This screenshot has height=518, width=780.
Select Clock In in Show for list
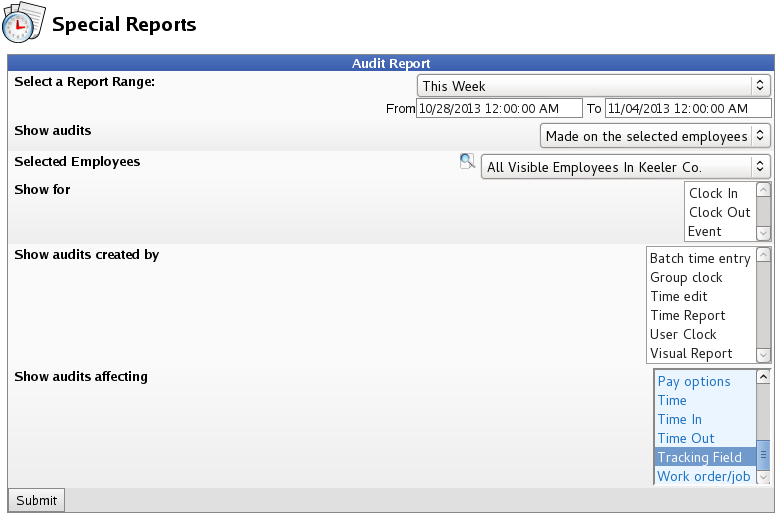[x=720, y=193]
